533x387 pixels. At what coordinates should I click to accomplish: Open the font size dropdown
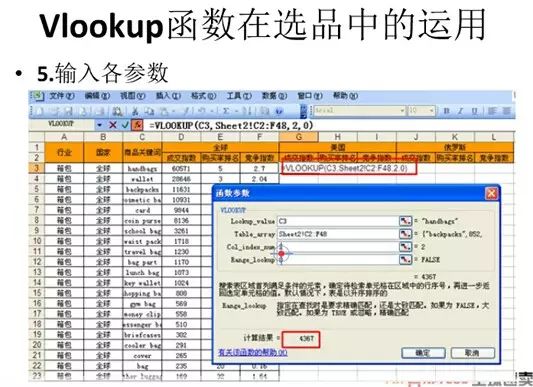click(x=431, y=111)
